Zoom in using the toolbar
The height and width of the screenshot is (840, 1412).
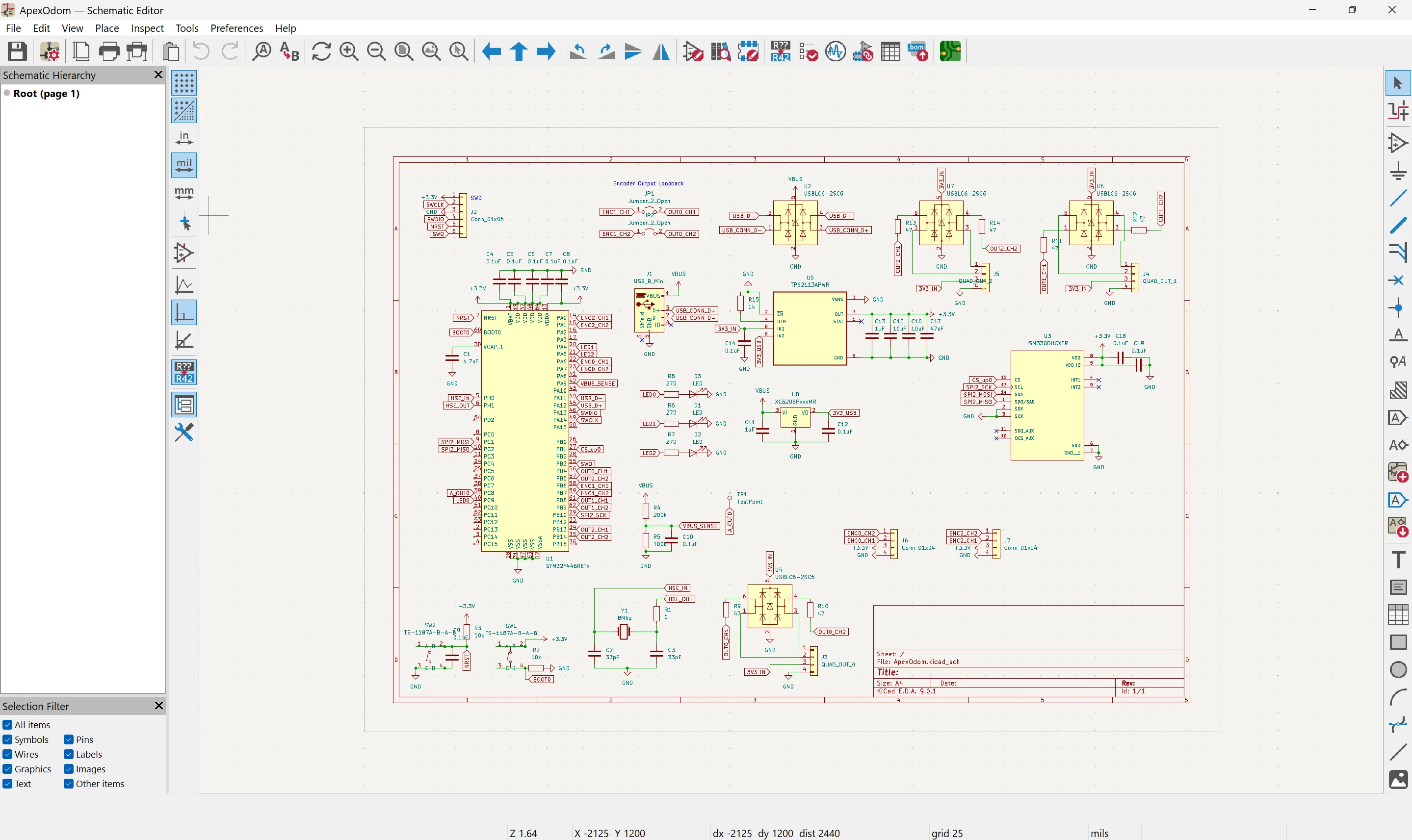(349, 51)
